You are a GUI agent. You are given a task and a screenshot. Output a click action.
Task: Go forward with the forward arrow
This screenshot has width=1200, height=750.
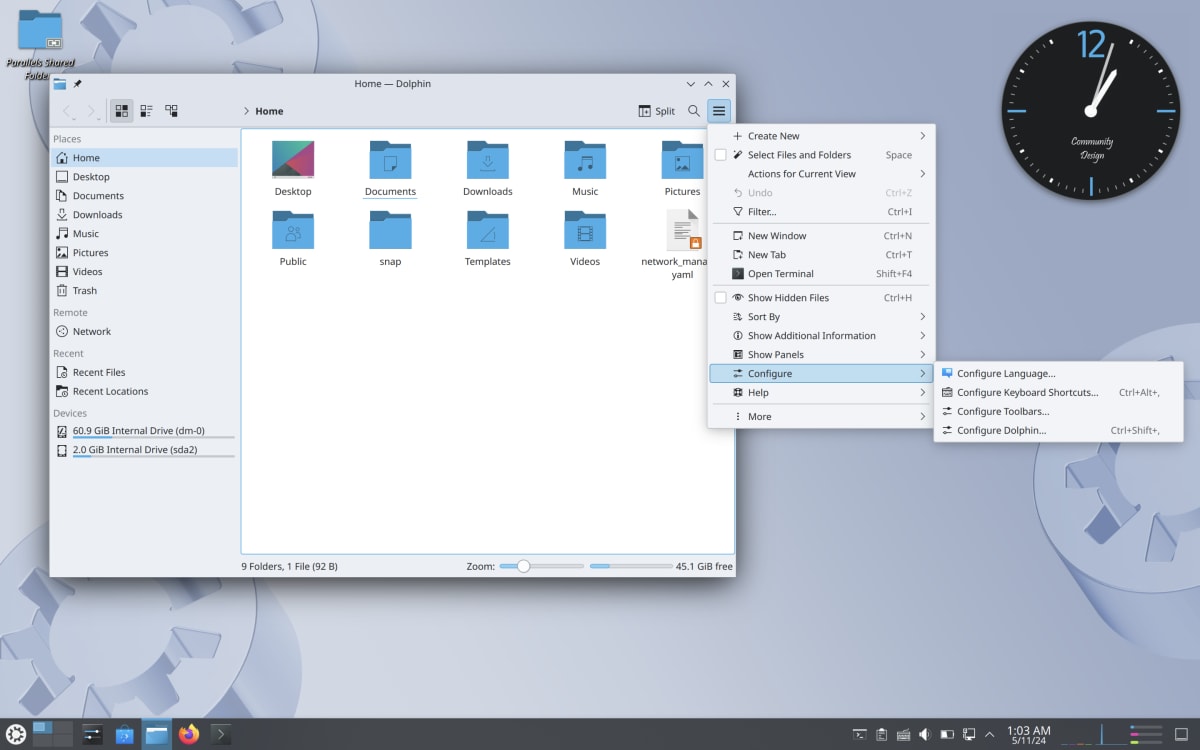[x=91, y=111]
